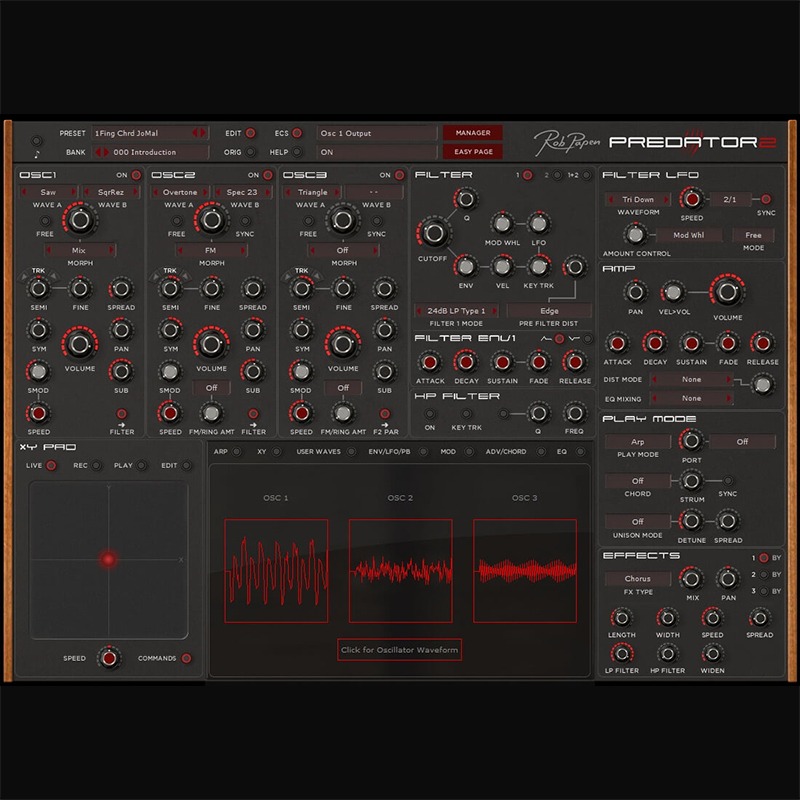The width and height of the screenshot is (800, 800).
Task: Click the OSC2 FM/RING AMT knob
Action: [x=211, y=413]
